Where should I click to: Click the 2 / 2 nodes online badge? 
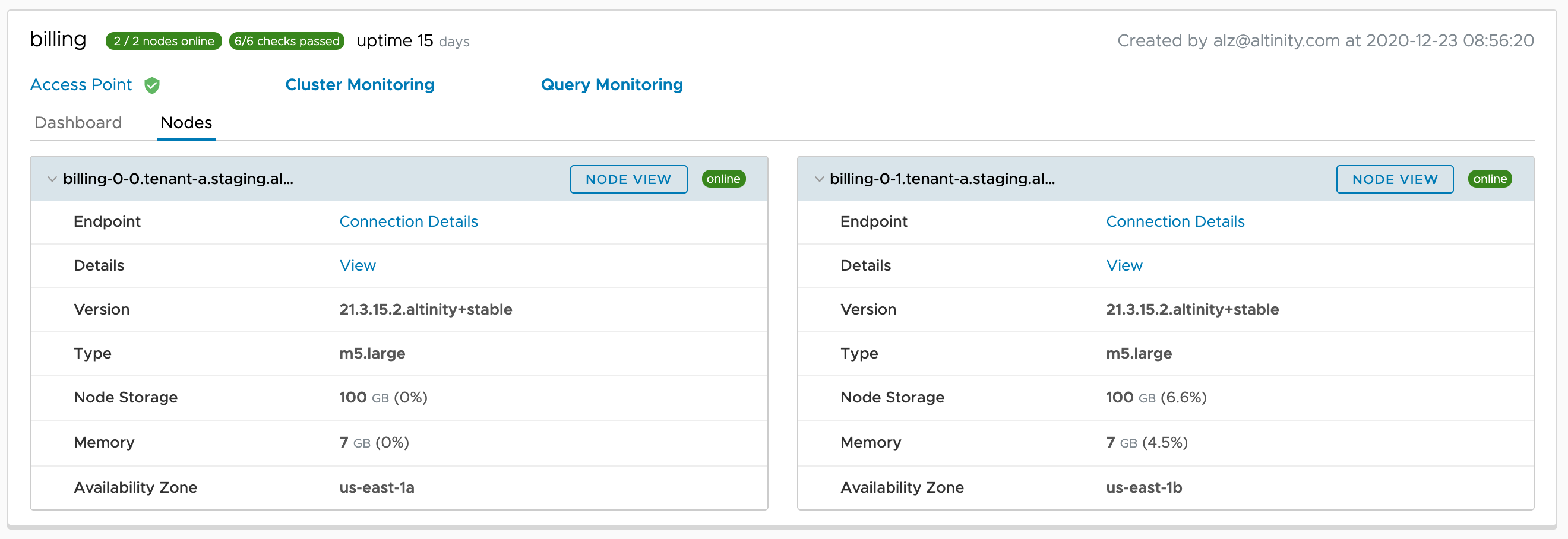click(164, 41)
